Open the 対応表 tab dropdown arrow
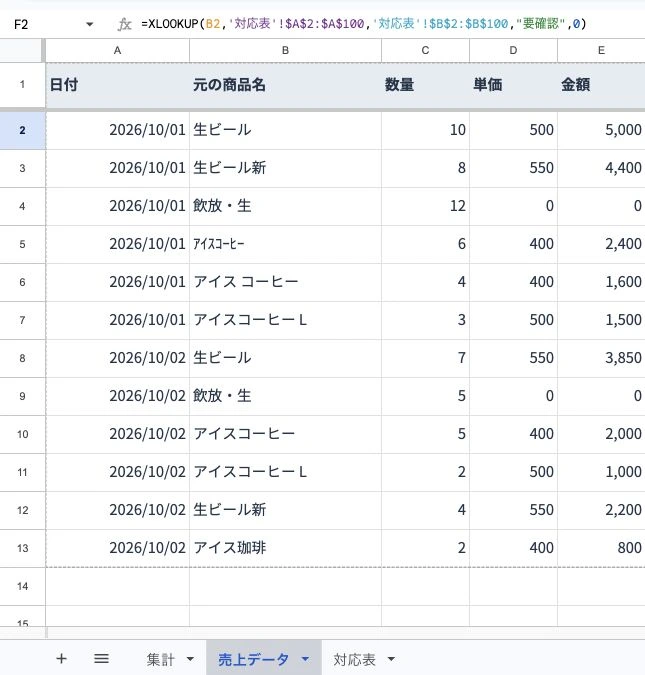 pos(391,659)
